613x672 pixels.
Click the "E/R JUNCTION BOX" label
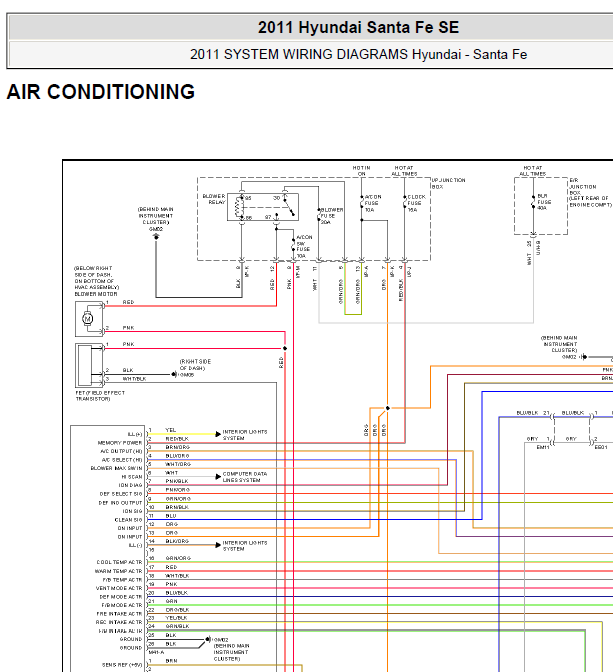coord(583,186)
